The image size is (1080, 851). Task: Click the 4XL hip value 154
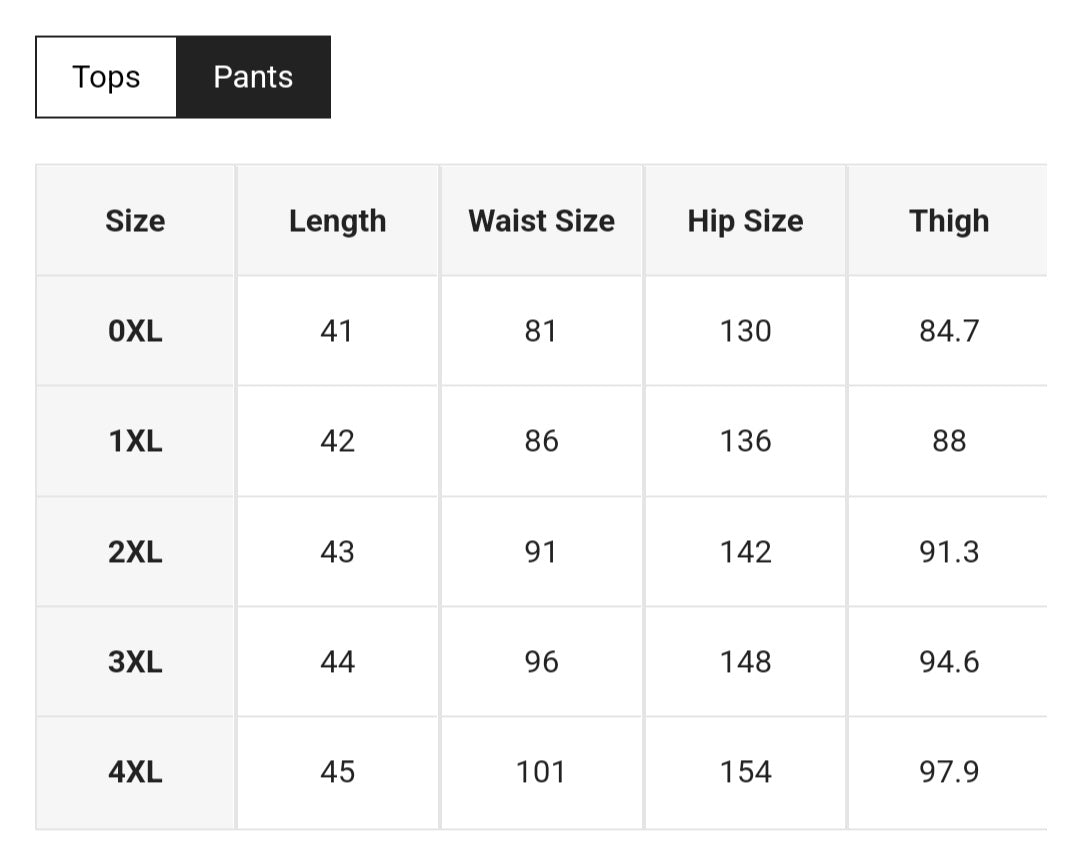(x=745, y=772)
